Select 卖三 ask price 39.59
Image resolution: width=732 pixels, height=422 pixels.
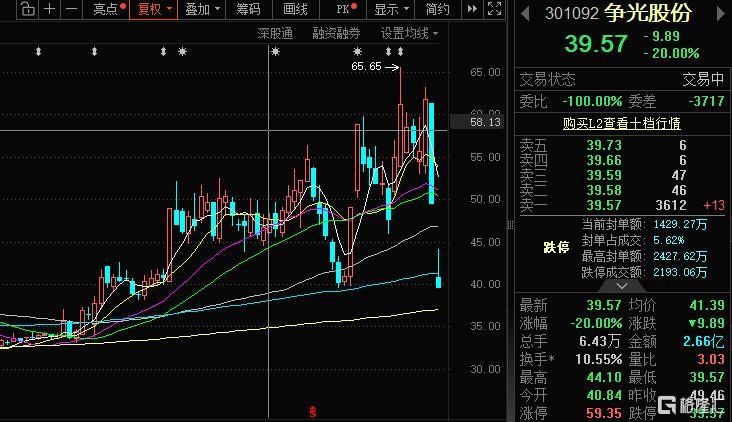click(x=604, y=175)
